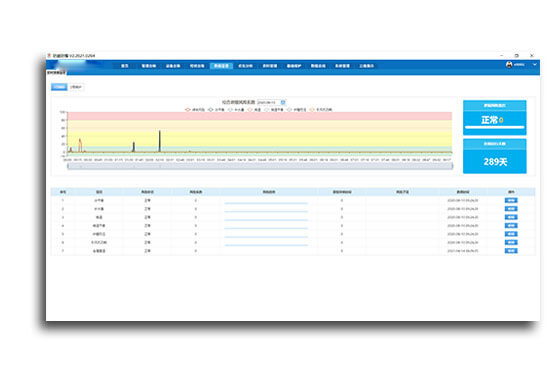Image resolution: width=550 pixels, height=375 pixels.
Task: Click the 289-day counter card
Action: tap(495, 156)
